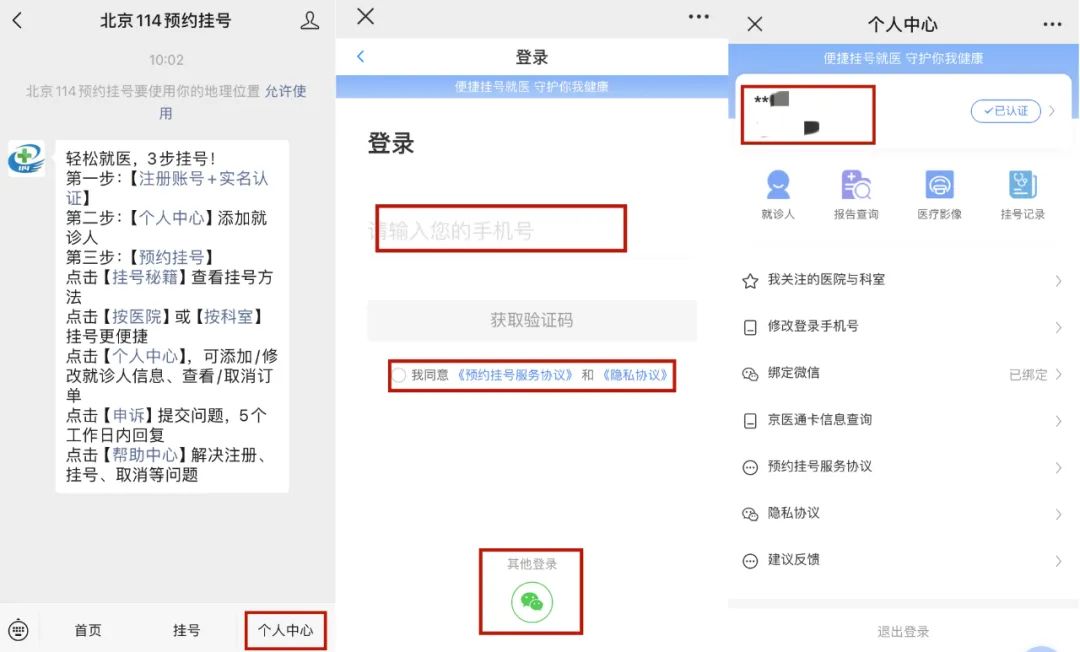The image size is (1080, 652).
Task: Open the 绑定微信 row
Action: click(903, 374)
